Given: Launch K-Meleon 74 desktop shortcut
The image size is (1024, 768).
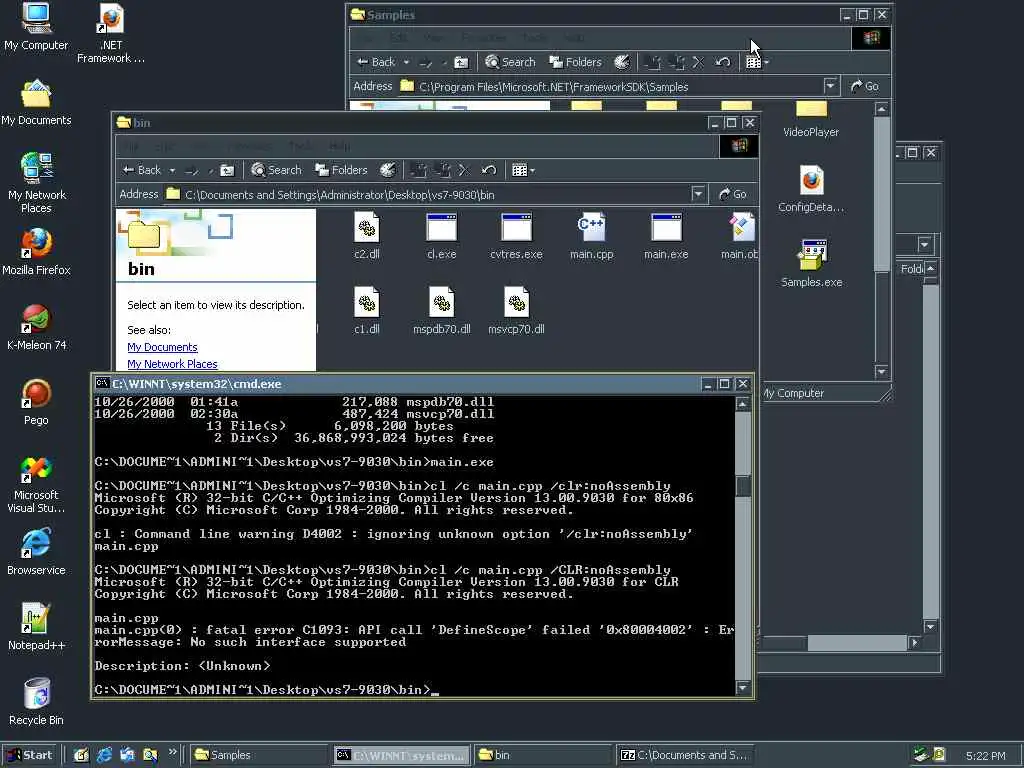Looking at the screenshot, I should click(x=36, y=327).
